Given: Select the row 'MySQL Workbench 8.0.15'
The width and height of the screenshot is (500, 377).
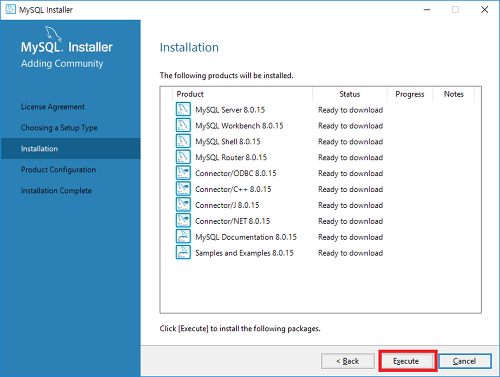Looking at the screenshot, I should click(x=320, y=126).
